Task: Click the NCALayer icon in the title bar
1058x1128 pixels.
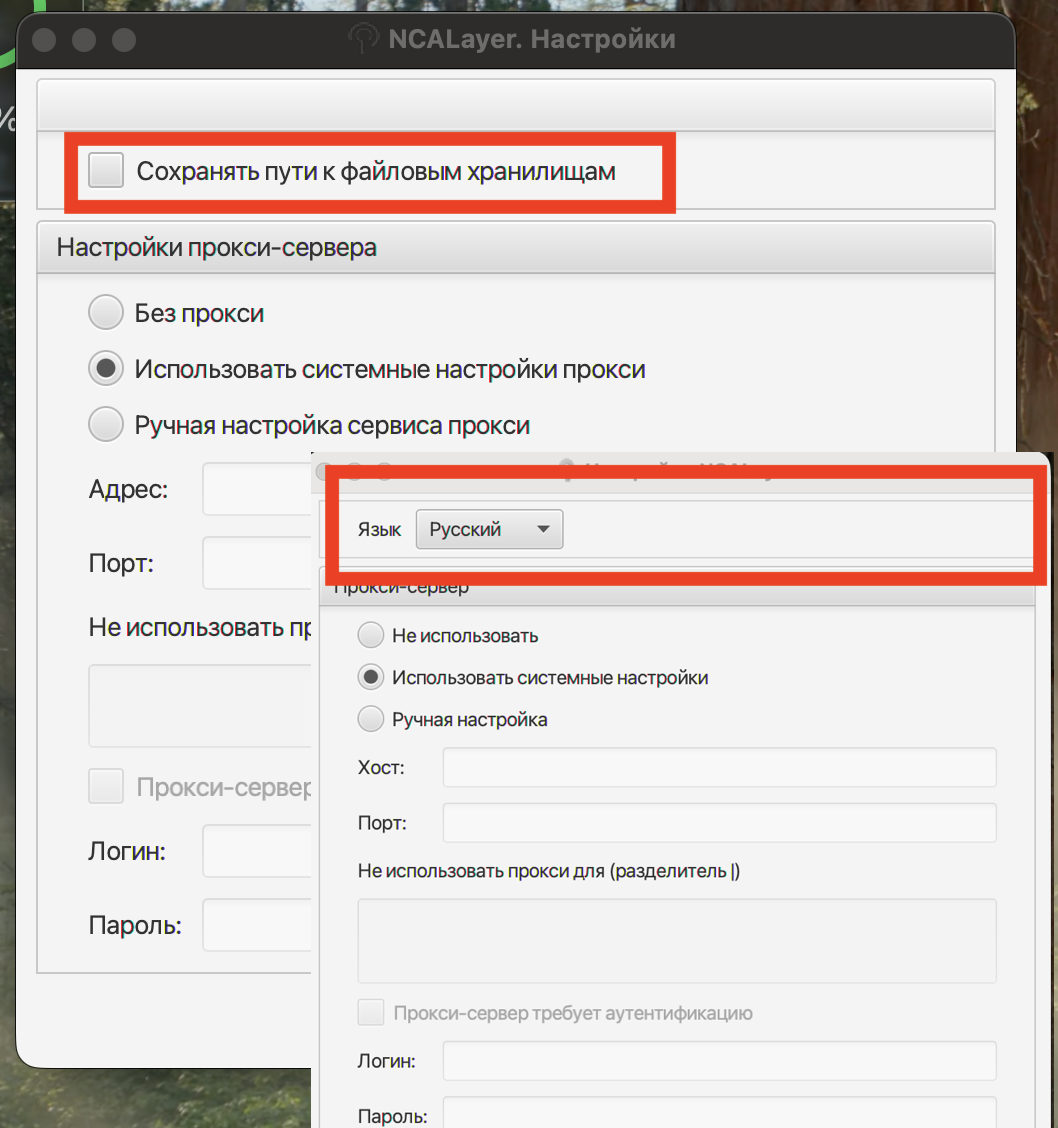Action: point(363,40)
